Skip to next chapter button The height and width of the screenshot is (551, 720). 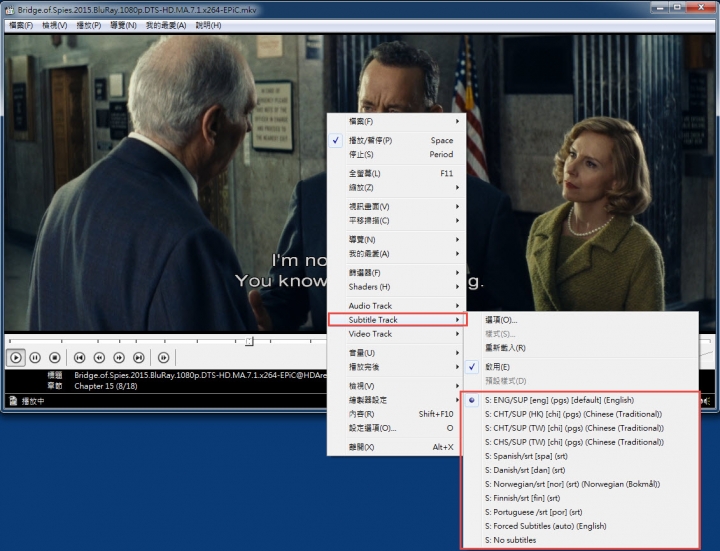[139, 357]
